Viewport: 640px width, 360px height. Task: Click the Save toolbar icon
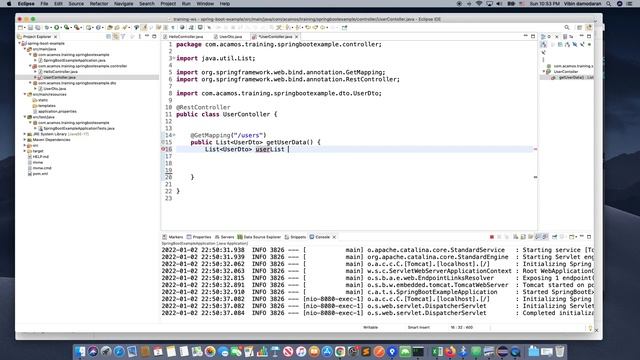click(x=30, y=27)
